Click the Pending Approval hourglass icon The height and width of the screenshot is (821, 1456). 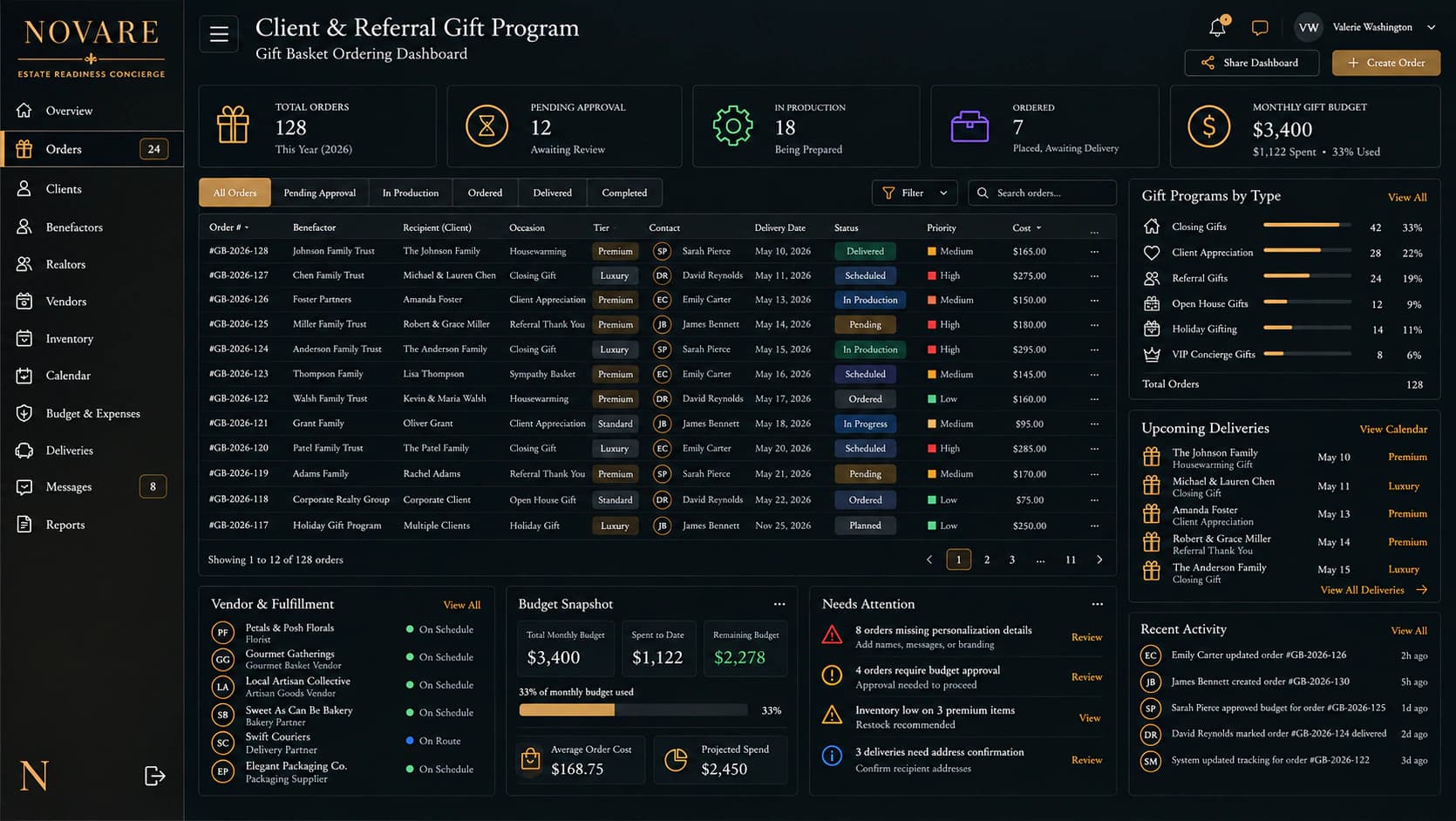coord(486,127)
